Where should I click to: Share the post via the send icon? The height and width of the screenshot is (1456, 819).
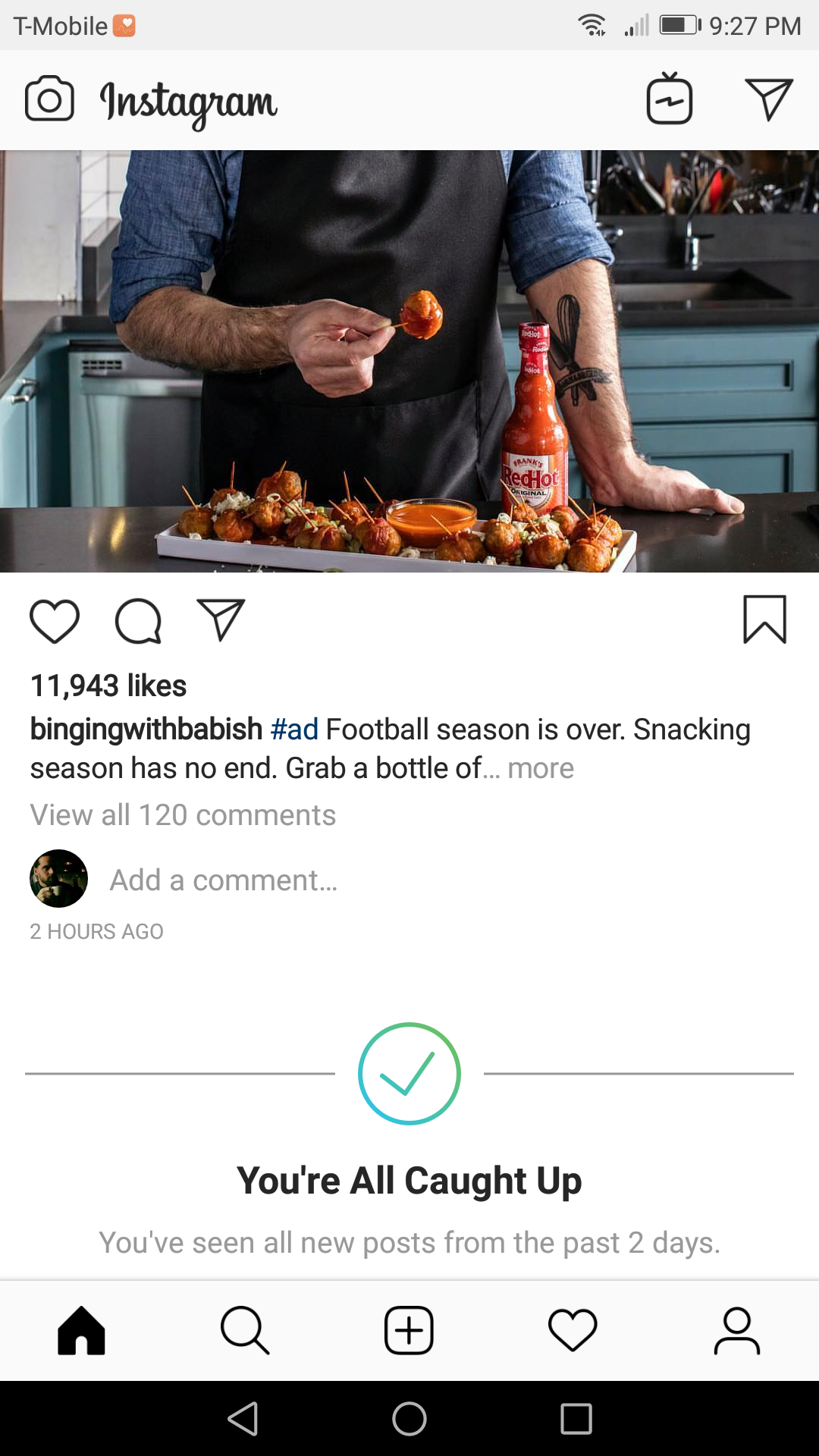[221, 620]
